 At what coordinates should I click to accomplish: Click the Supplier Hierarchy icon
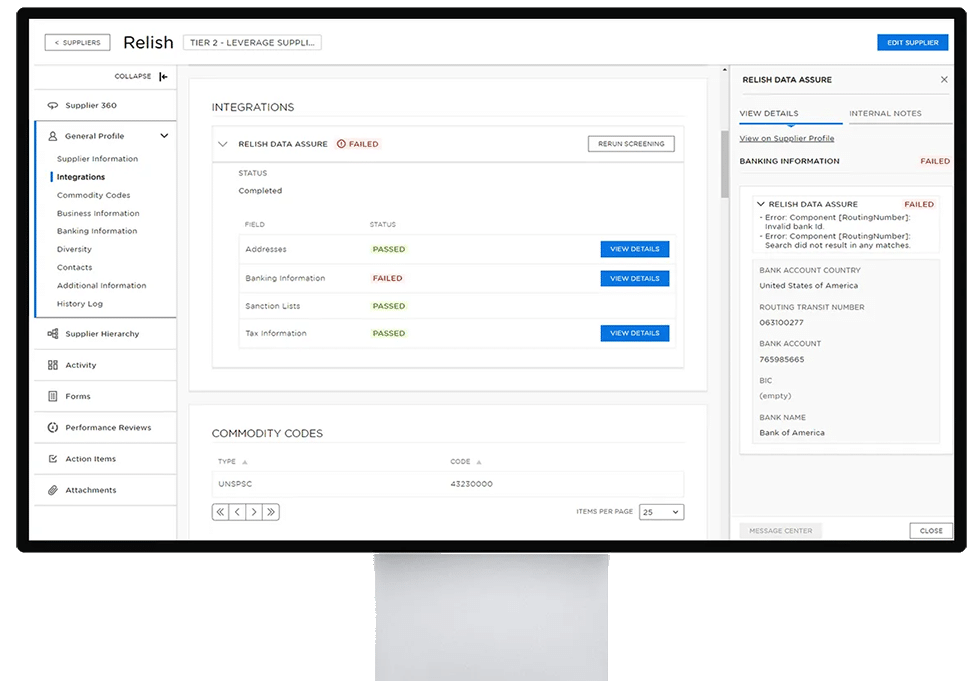pyautogui.click(x=53, y=334)
